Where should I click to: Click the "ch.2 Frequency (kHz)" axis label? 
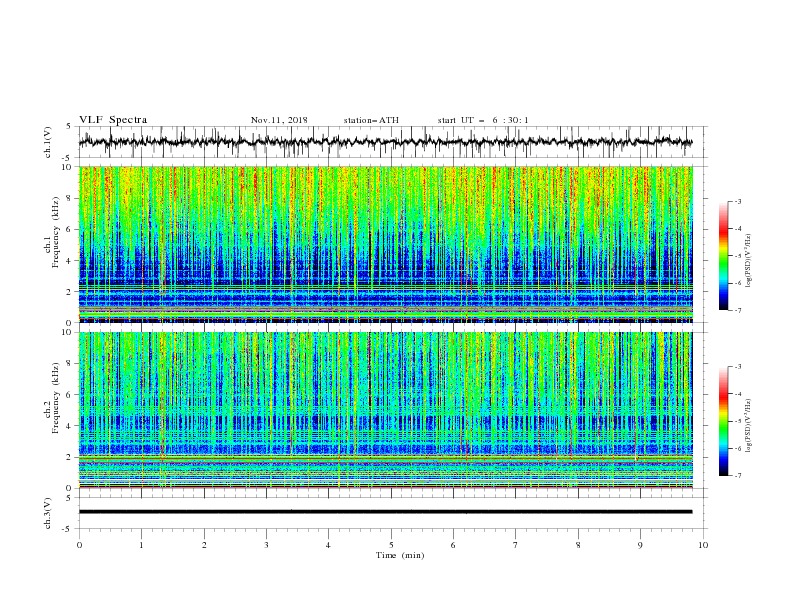tap(52, 396)
